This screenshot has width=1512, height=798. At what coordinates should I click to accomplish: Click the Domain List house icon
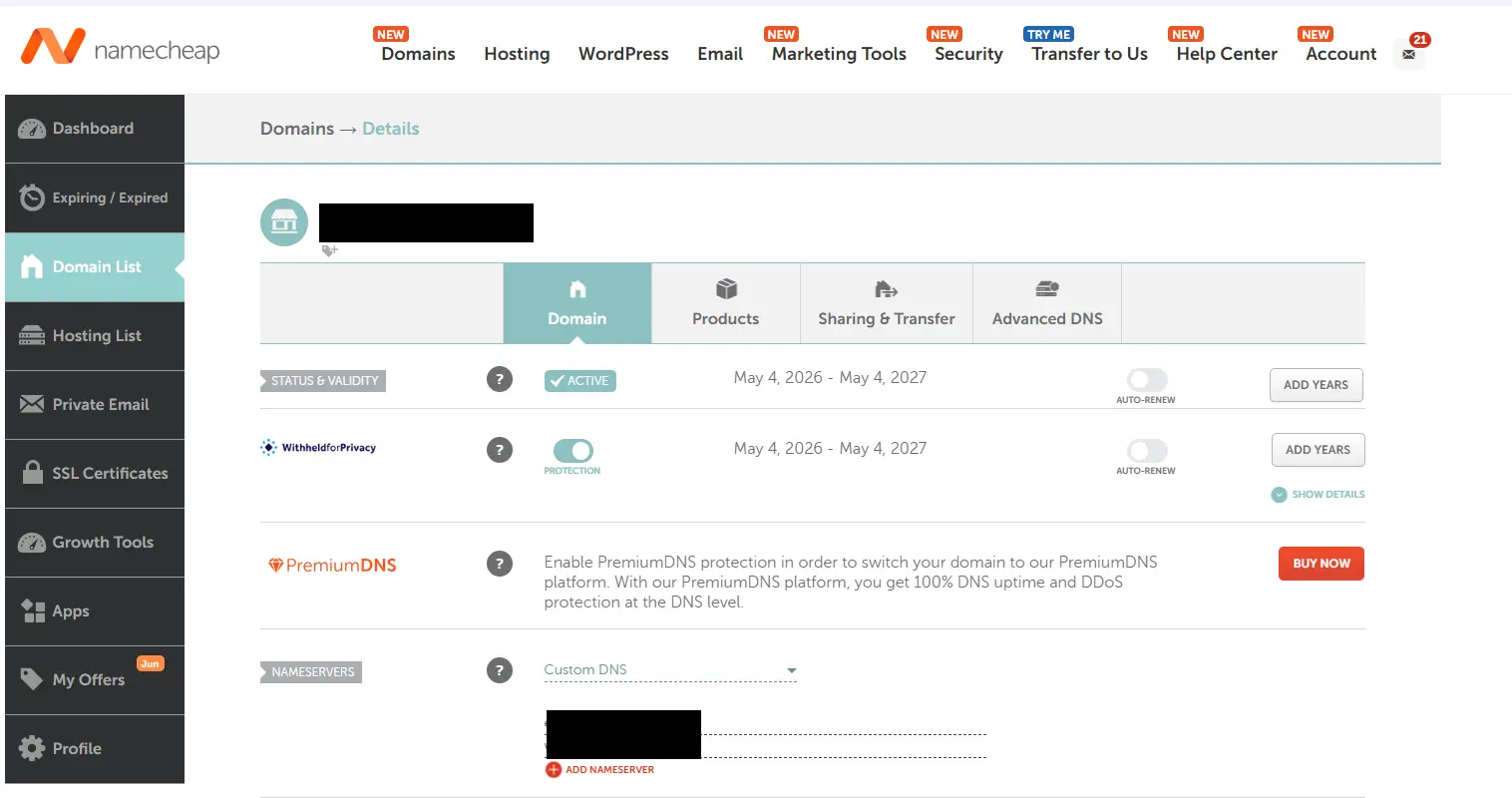pyautogui.click(x=32, y=266)
